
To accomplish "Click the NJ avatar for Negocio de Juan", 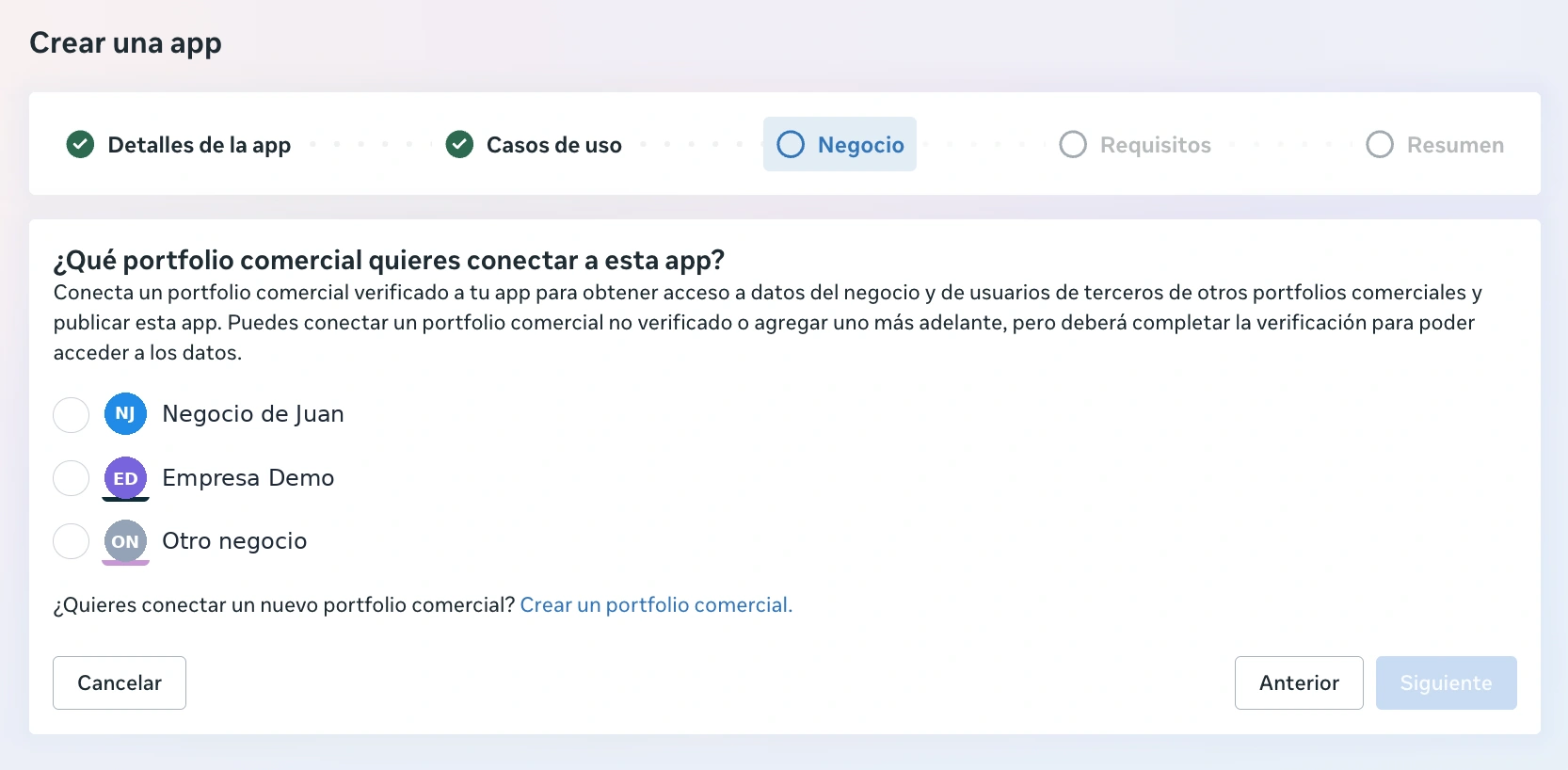I will pos(125,413).
